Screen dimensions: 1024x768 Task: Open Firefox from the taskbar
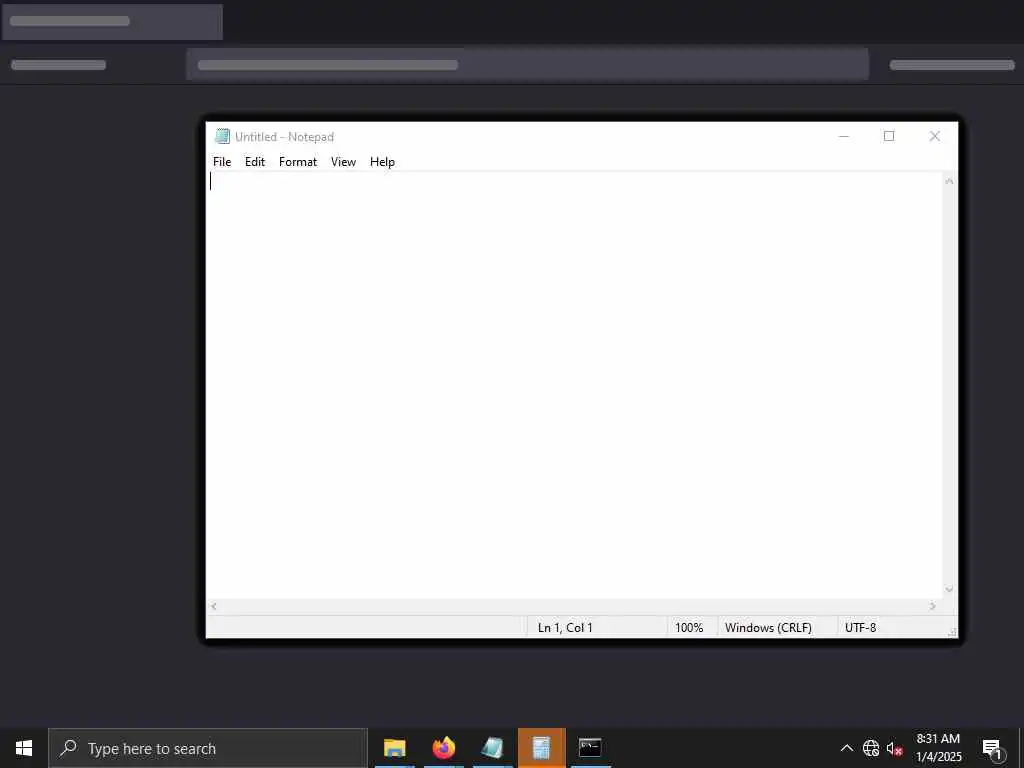[x=443, y=748]
